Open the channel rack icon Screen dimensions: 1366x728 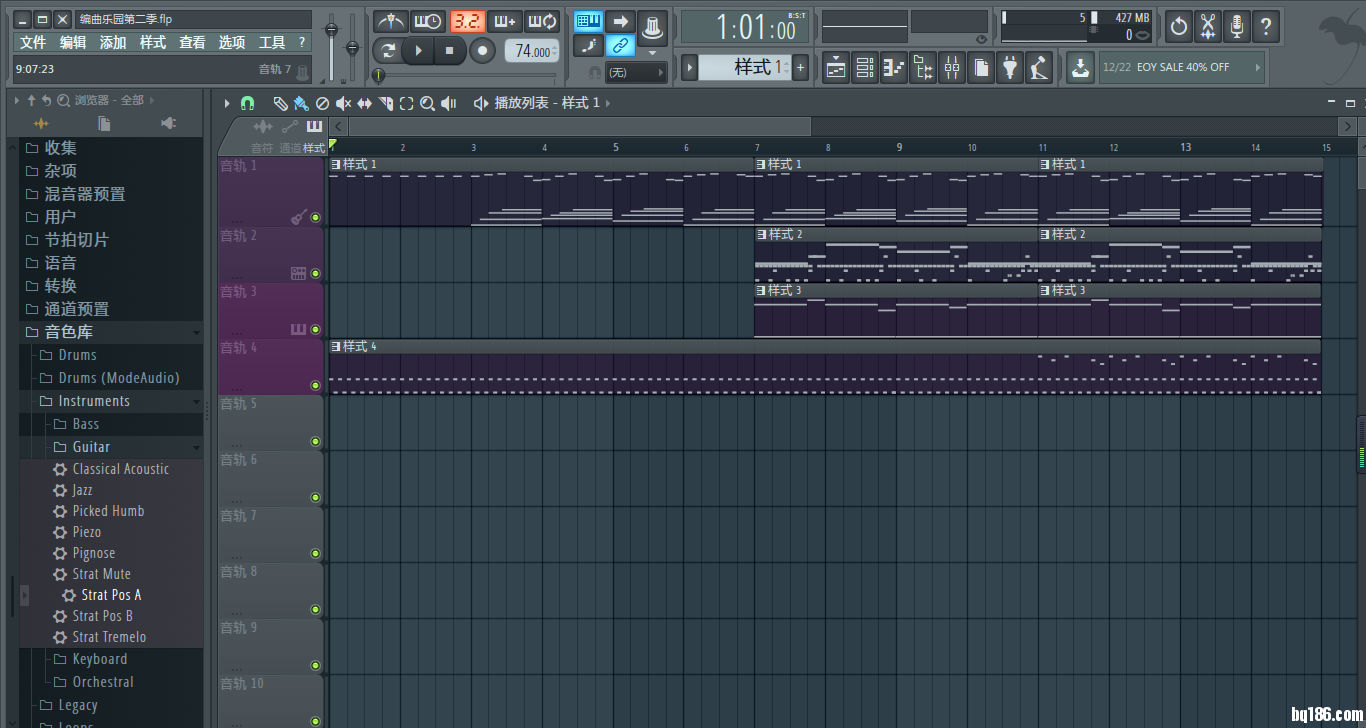[x=865, y=67]
